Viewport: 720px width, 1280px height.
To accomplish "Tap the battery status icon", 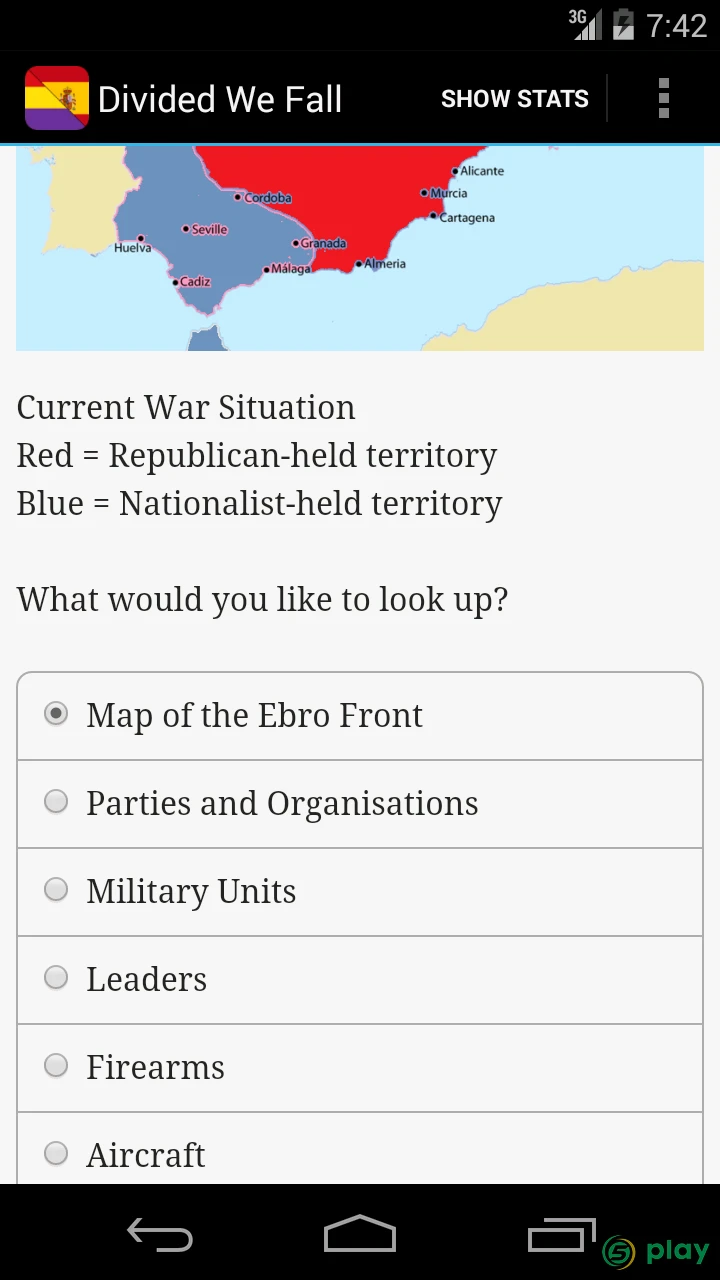I will [623, 24].
